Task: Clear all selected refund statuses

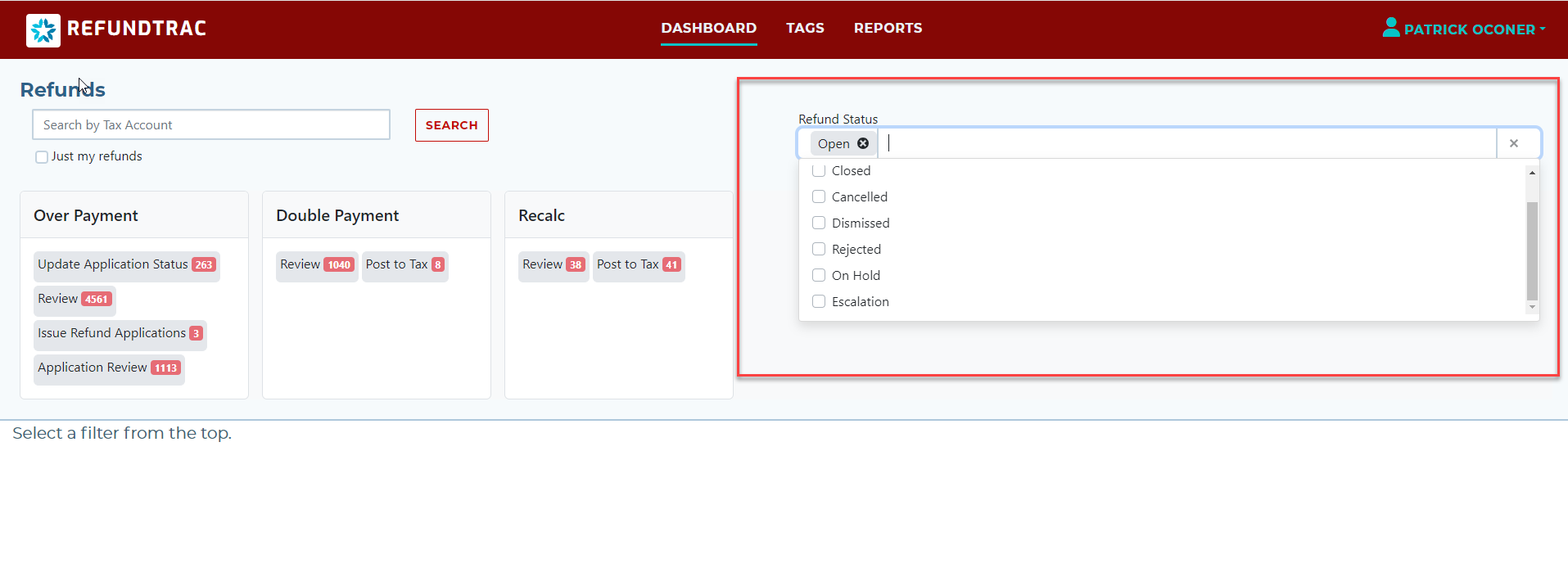Action: tap(1513, 143)
